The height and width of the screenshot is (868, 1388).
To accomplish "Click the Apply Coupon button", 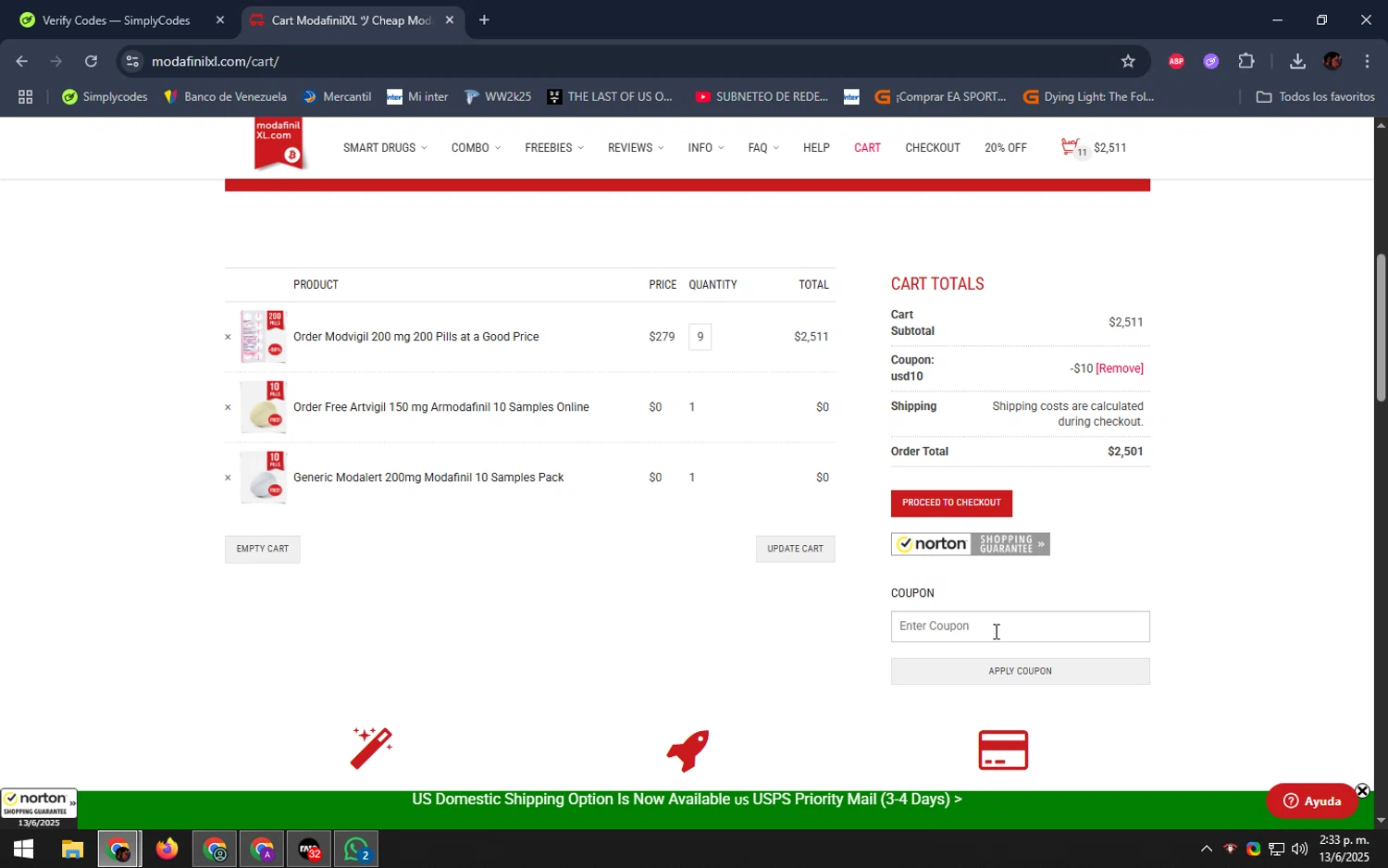I will point(1020,672).
